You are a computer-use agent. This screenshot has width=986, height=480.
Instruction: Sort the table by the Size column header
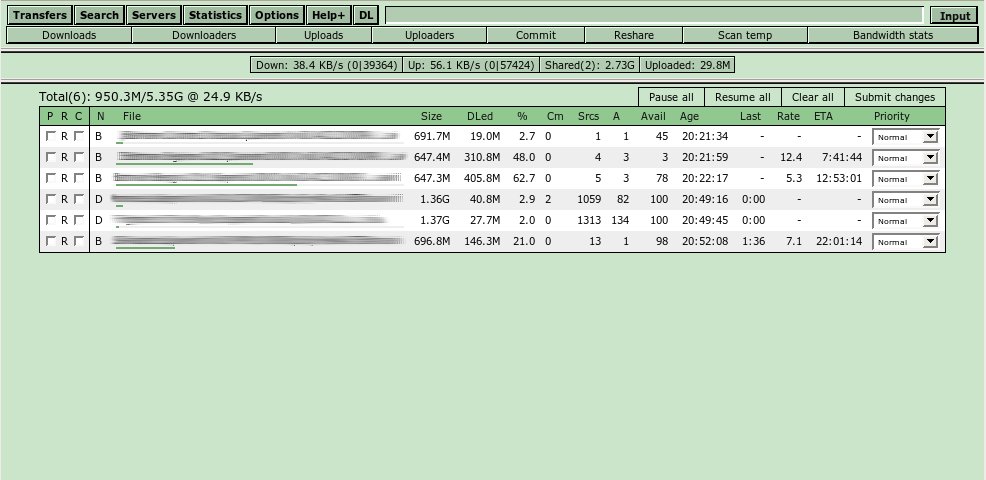(431, 116)
